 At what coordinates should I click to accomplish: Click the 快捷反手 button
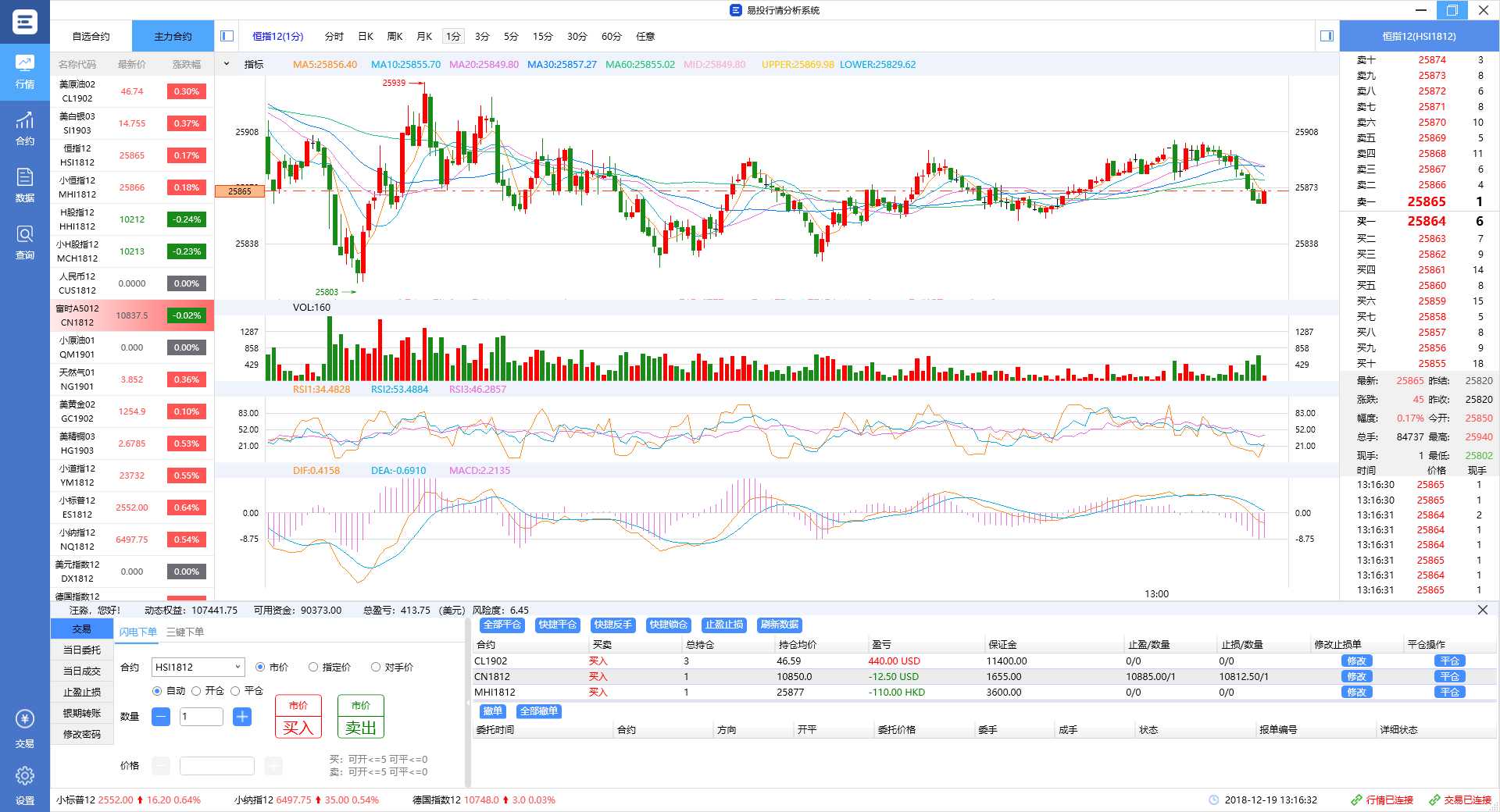612,625
